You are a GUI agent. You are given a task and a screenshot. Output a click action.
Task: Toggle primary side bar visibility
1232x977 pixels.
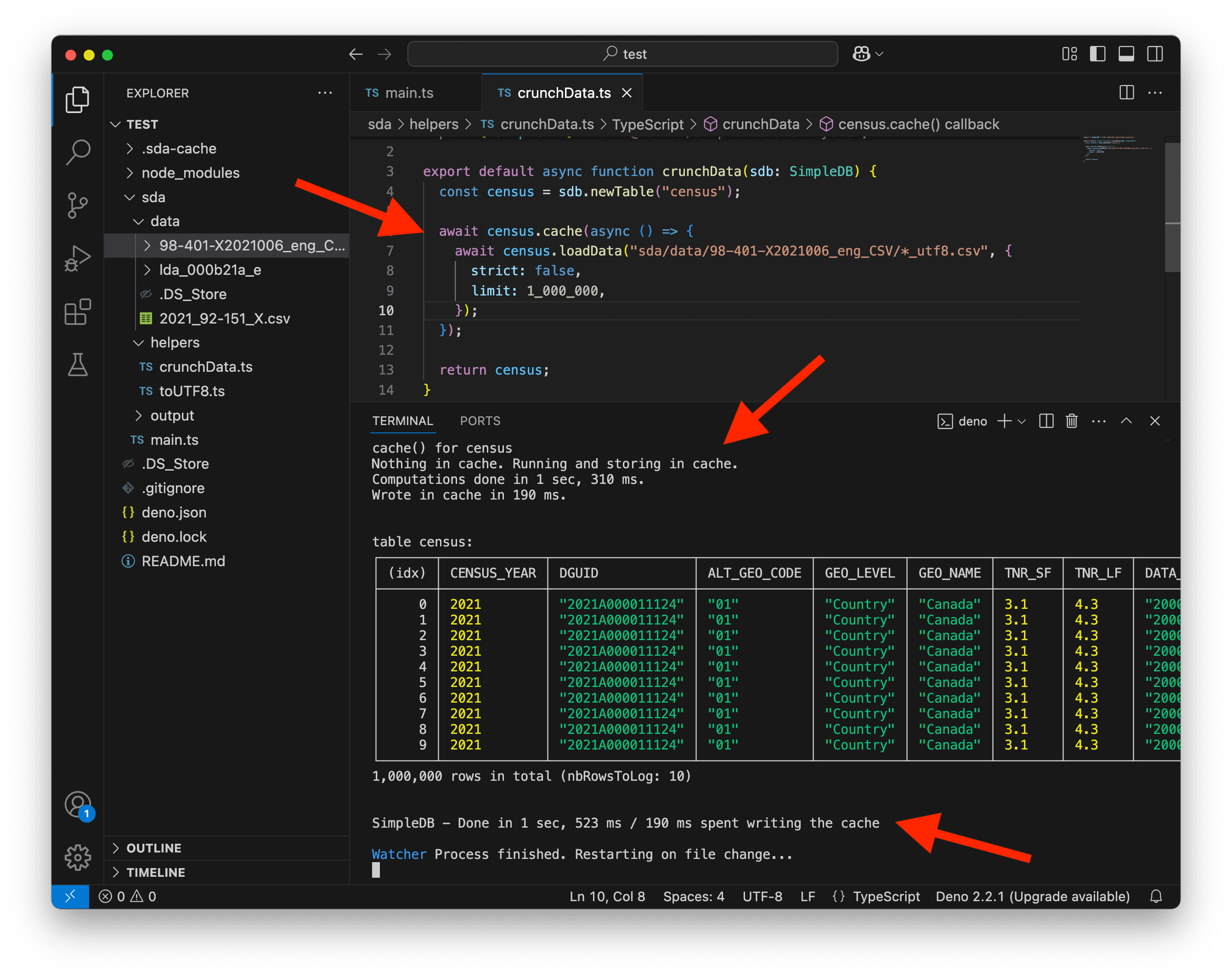tap(1097, 54)
